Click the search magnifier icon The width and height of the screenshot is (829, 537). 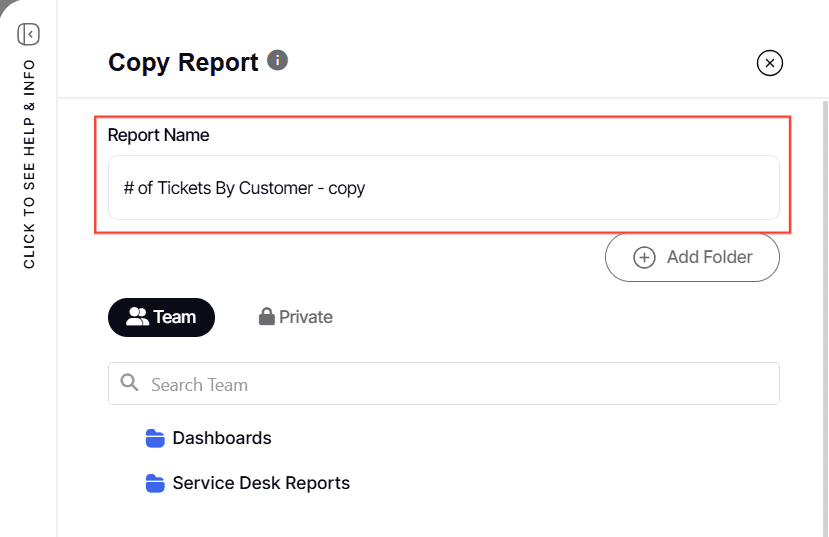coord(130,382)
